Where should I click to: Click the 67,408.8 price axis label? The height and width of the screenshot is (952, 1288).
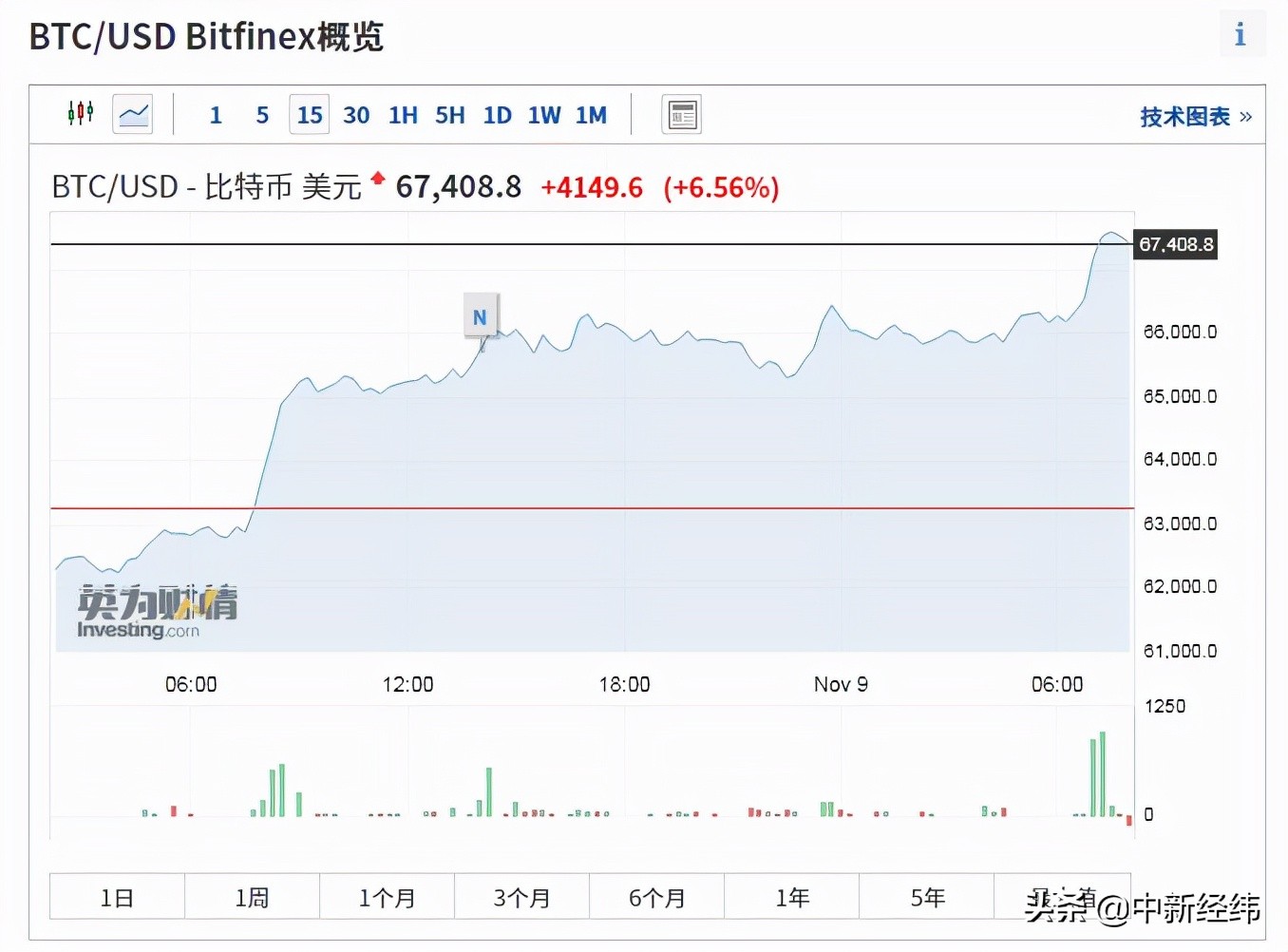click(1175, 244)
